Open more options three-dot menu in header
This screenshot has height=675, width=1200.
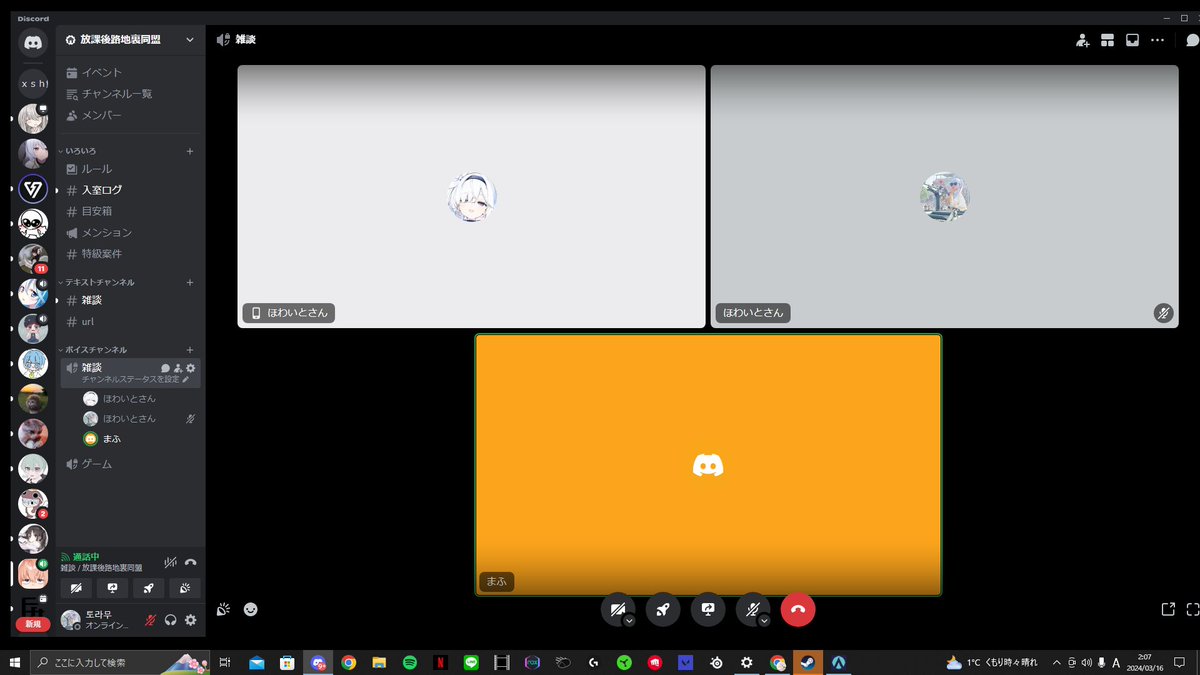[x=1157, y=40]
